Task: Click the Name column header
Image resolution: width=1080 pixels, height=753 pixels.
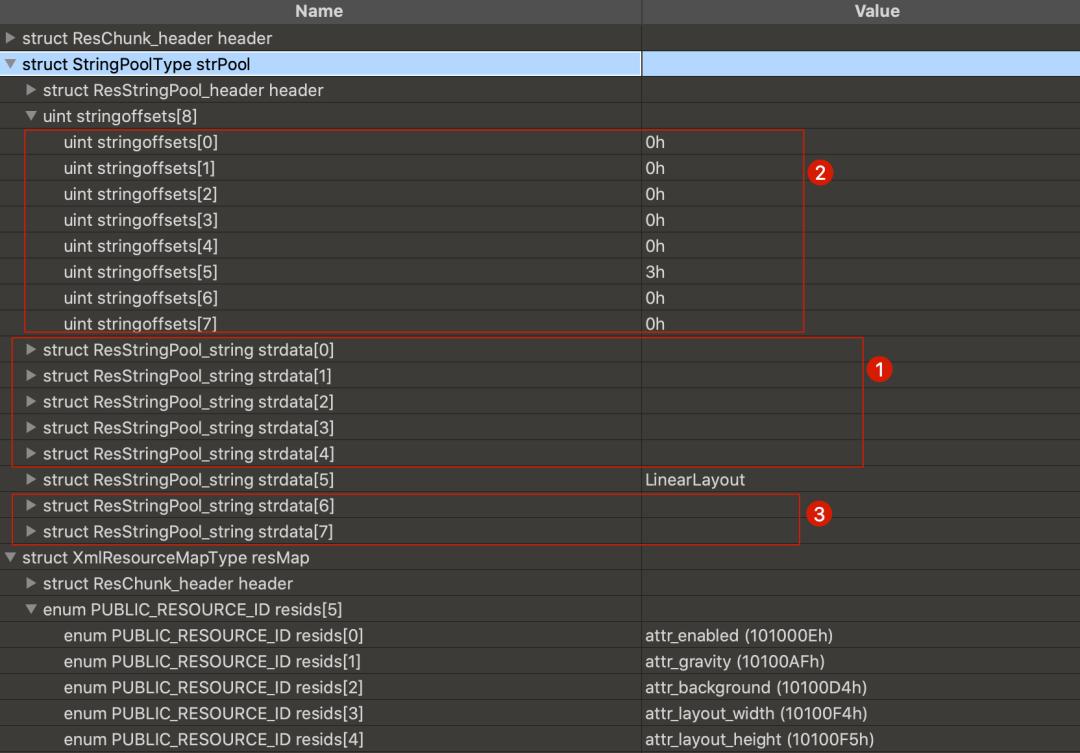Action: tap(319, 11)
